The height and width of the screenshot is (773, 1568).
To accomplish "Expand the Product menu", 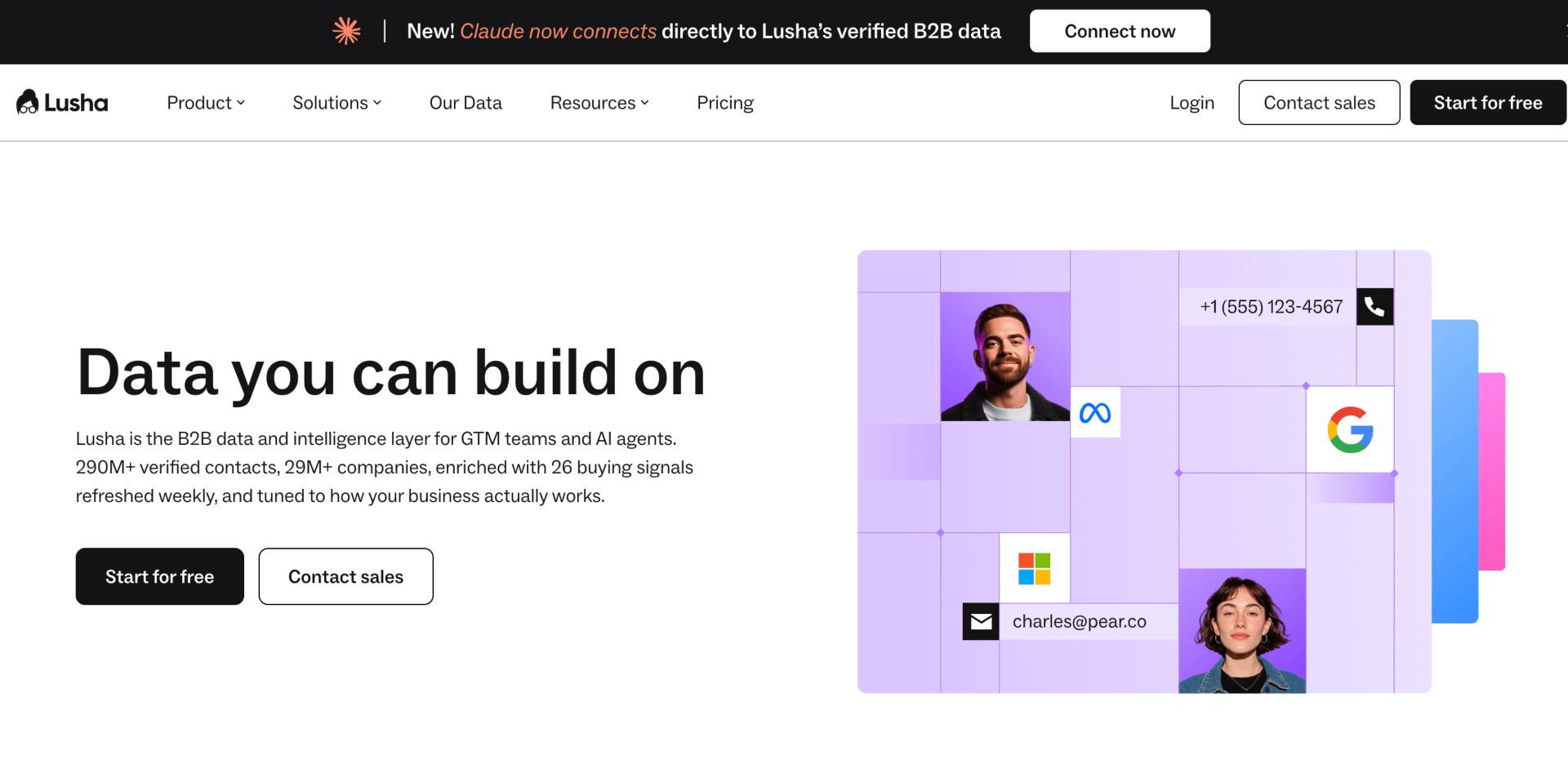I will click(206, 103).
